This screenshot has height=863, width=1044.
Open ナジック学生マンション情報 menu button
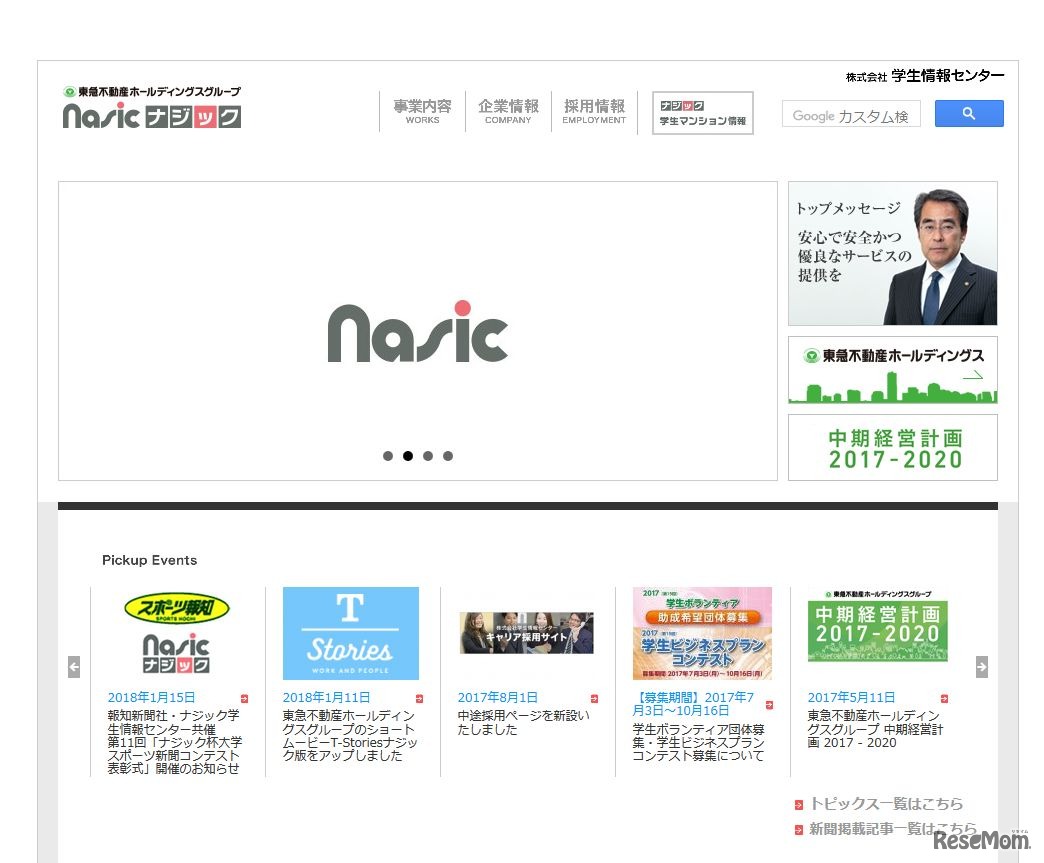tap(702, 113)
